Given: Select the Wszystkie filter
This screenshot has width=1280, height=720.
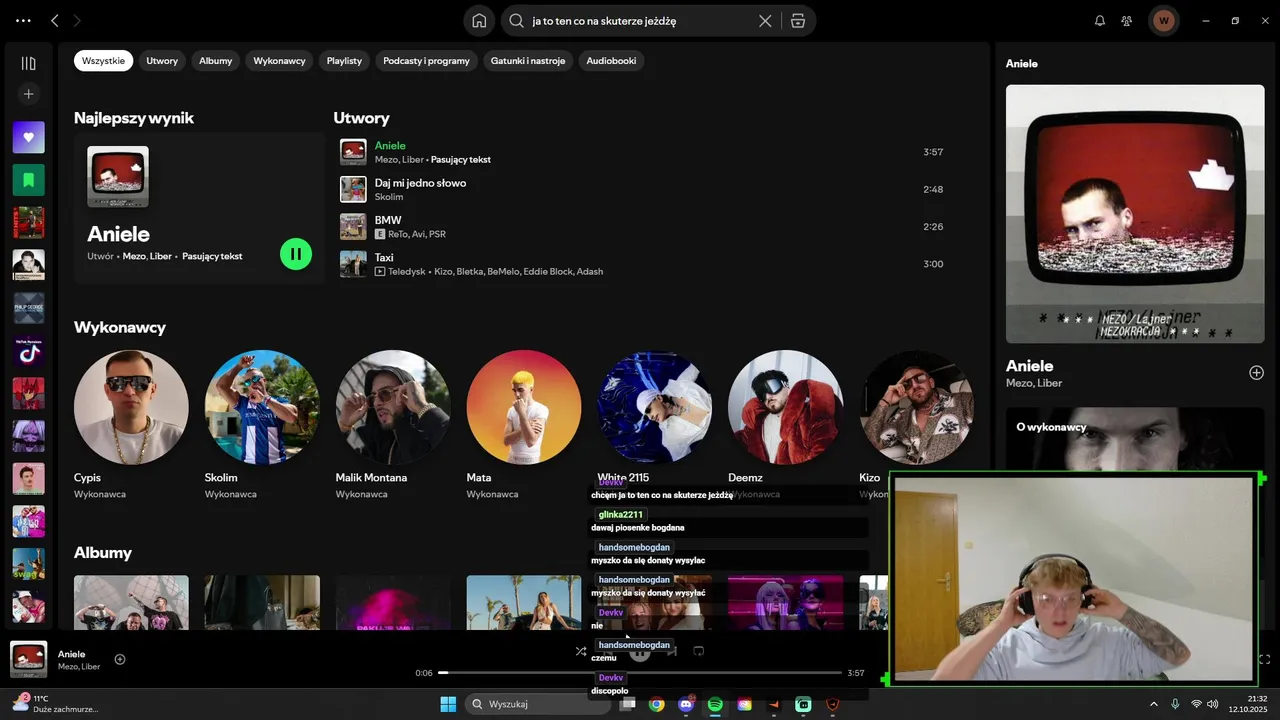Looking at the screenshot, I should click(104, 61).
